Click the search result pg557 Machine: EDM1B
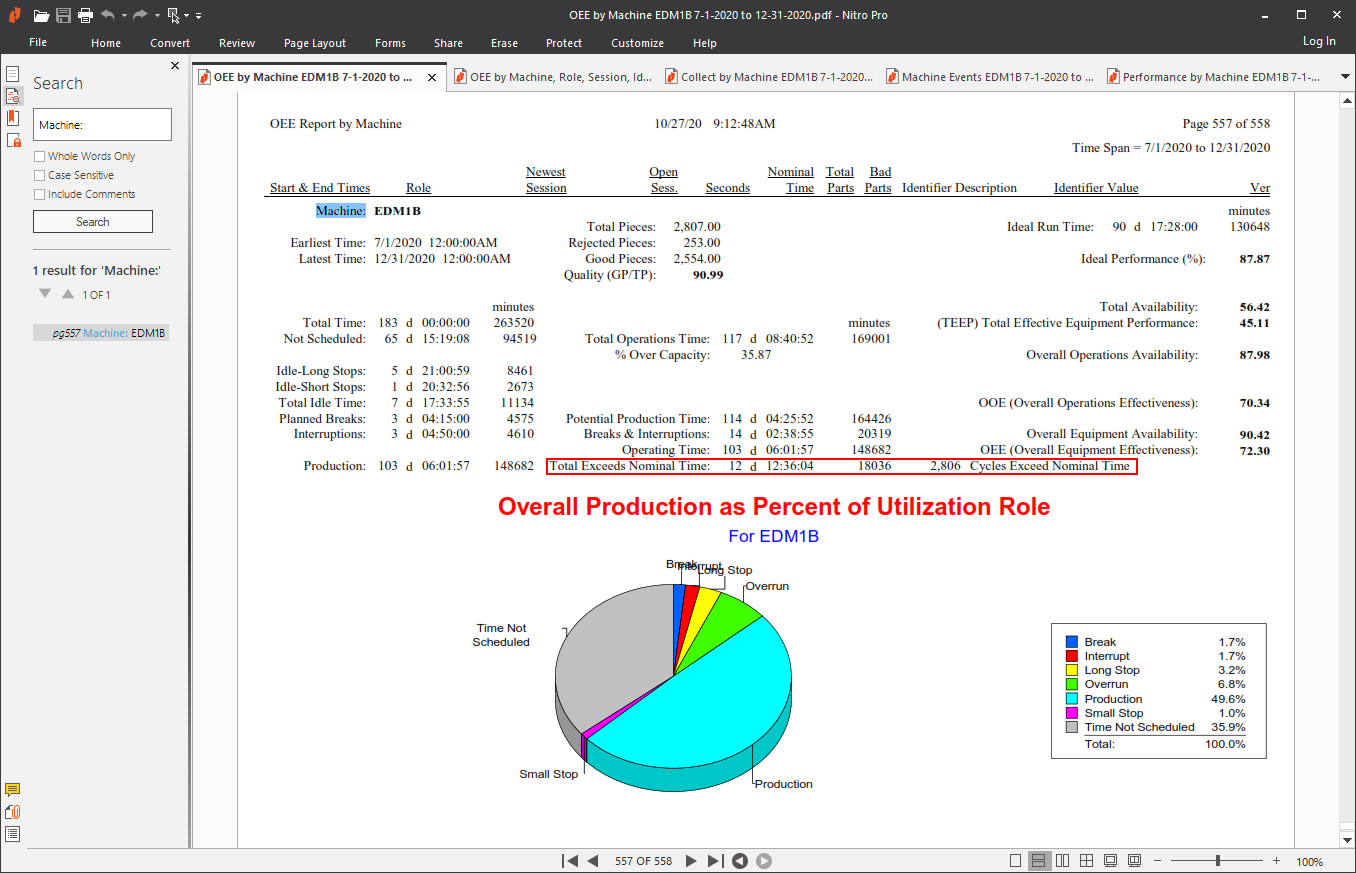Viewport: 1356px width, 873px height. click(x=101, y=333)
